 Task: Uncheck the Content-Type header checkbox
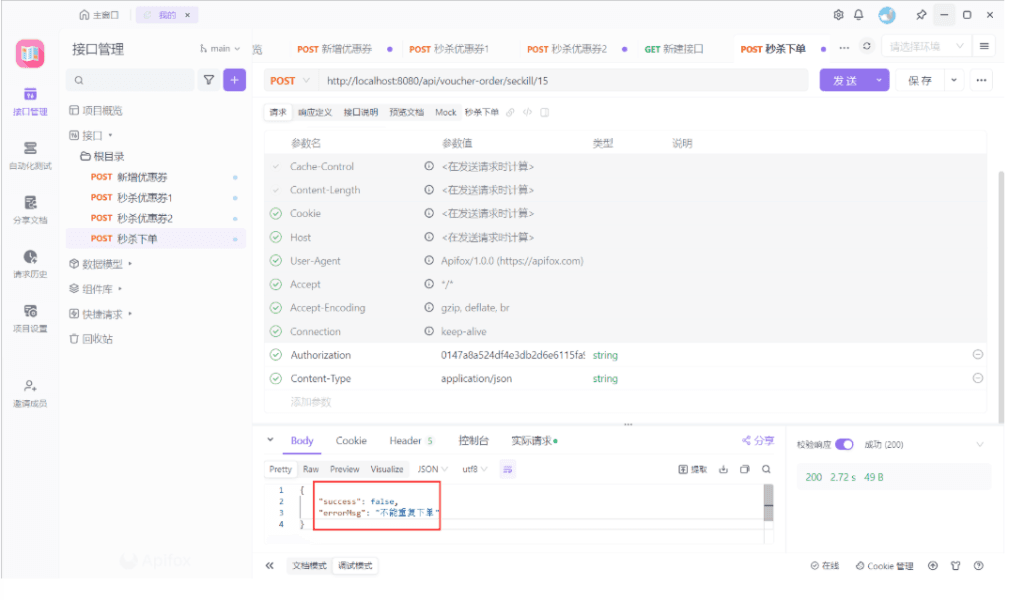point(276,379)
